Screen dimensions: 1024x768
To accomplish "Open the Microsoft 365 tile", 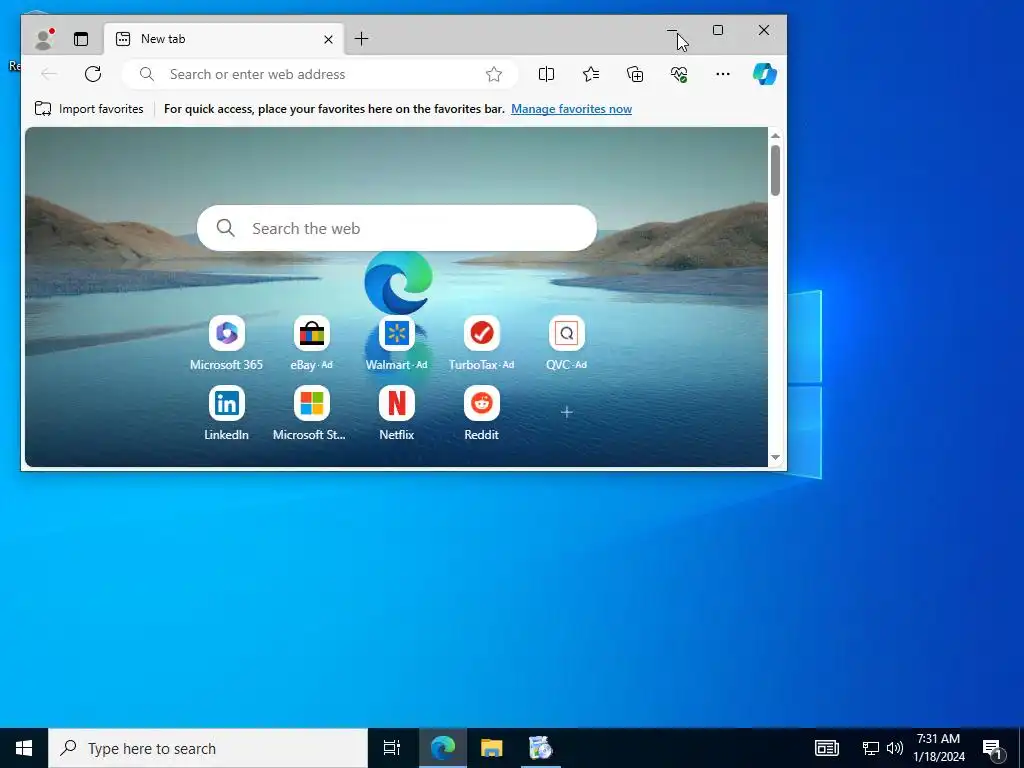I will [227, 344].
